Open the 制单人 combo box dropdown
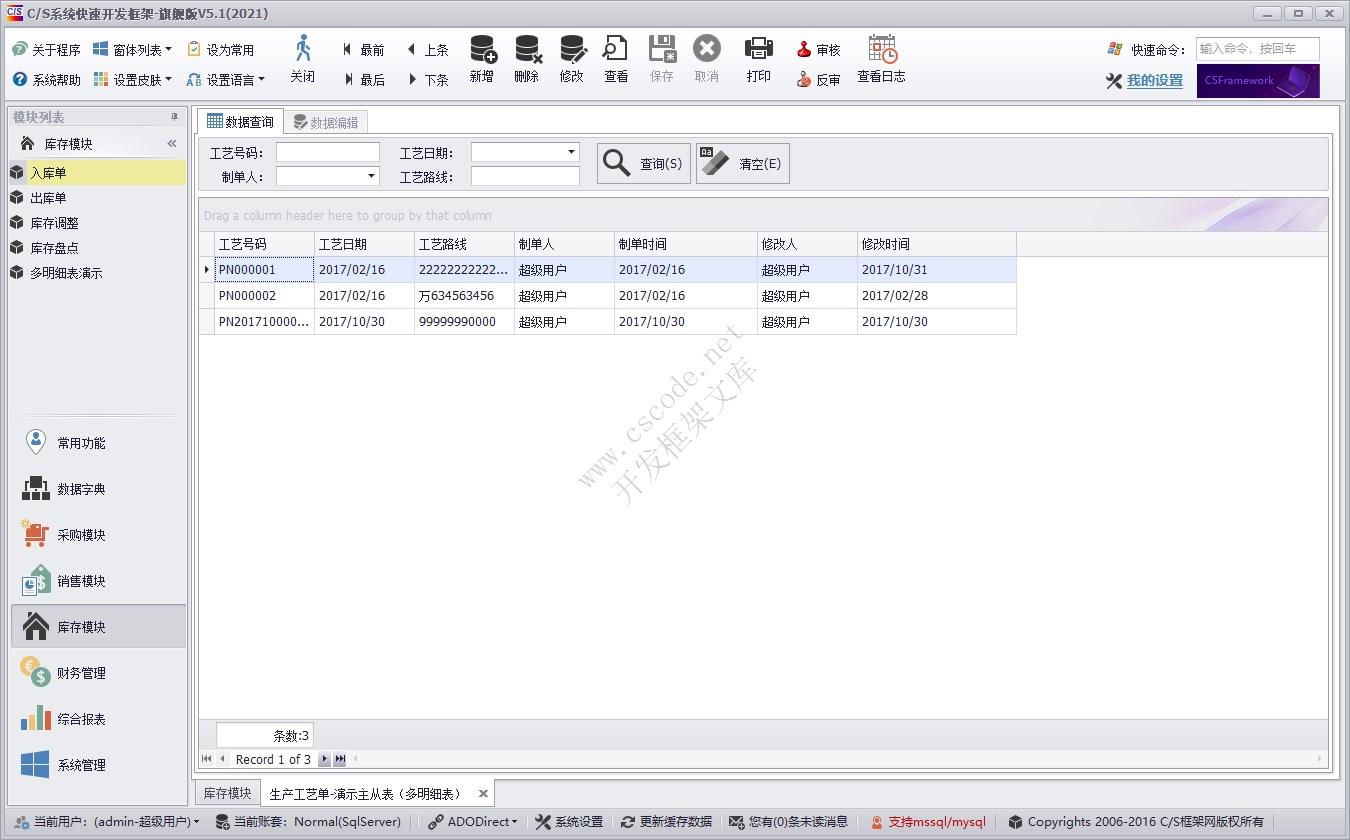Image resolution: width=1350 pixels, height=840 pixels. 372,176
